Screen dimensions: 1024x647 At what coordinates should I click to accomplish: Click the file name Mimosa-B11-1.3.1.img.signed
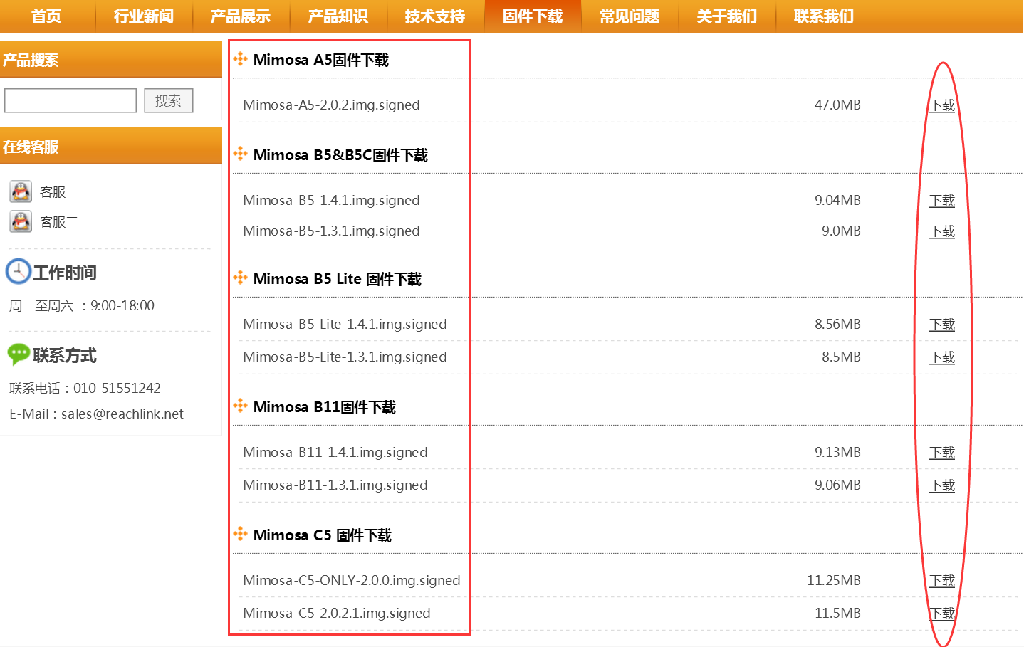(x=336, y=485)
